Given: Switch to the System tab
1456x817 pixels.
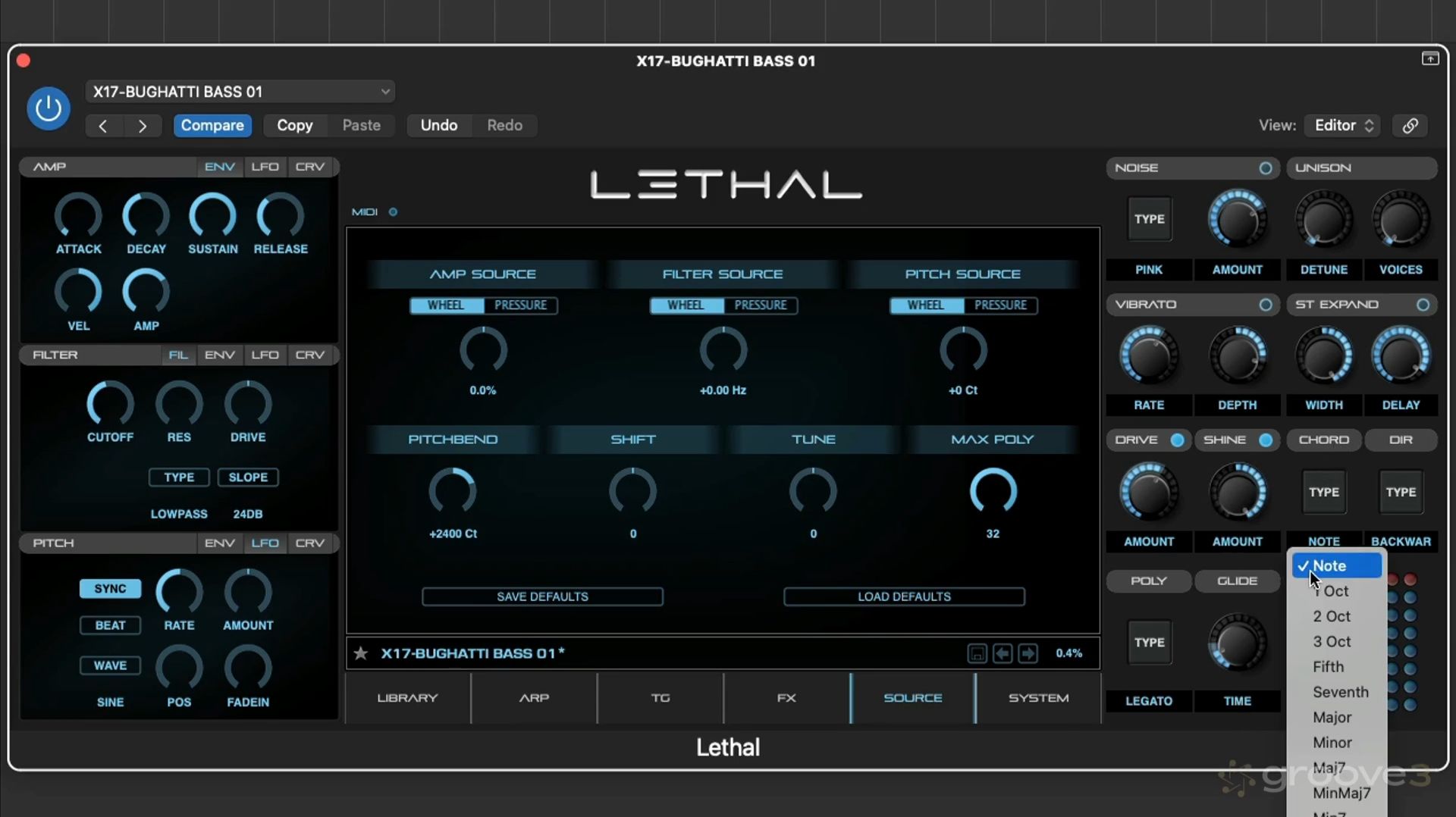Looking at the screenshot, I should 1039,698.
